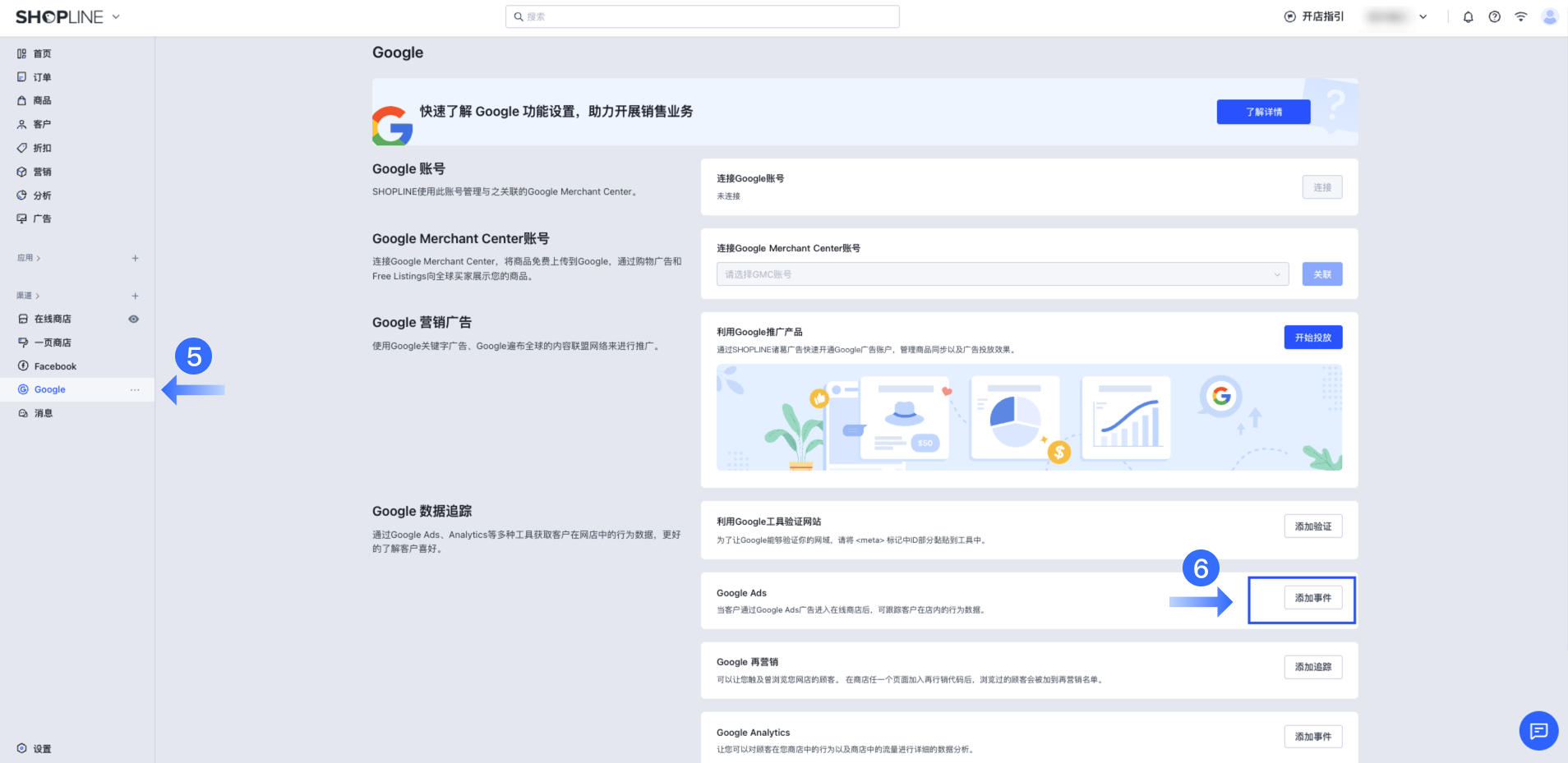Viewport: 1568px width, 763px height.
Task: Click the 开店指引 store guide icon
Action: [1290, 16]
